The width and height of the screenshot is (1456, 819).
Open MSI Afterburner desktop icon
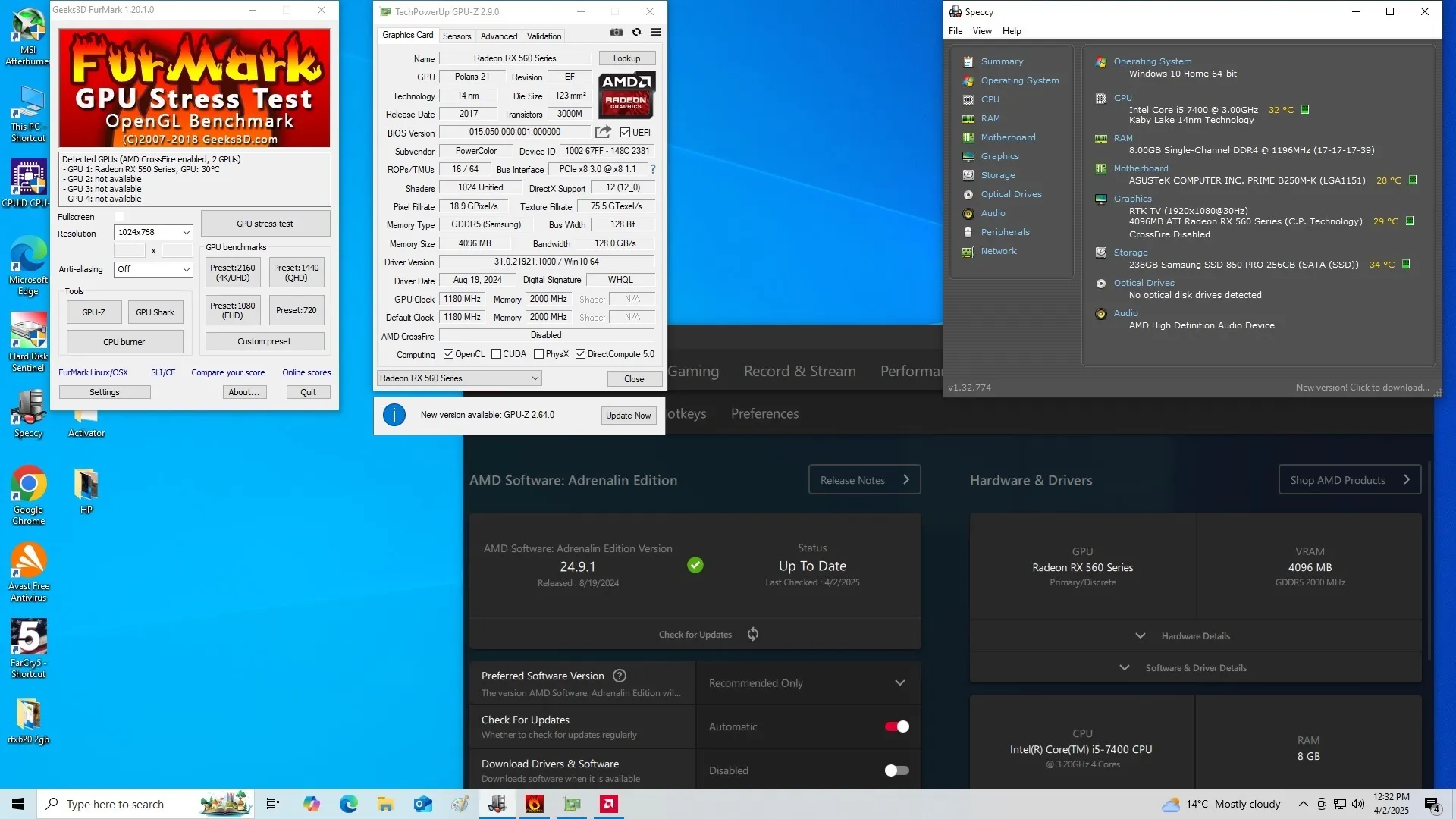[x=28, y=36]
